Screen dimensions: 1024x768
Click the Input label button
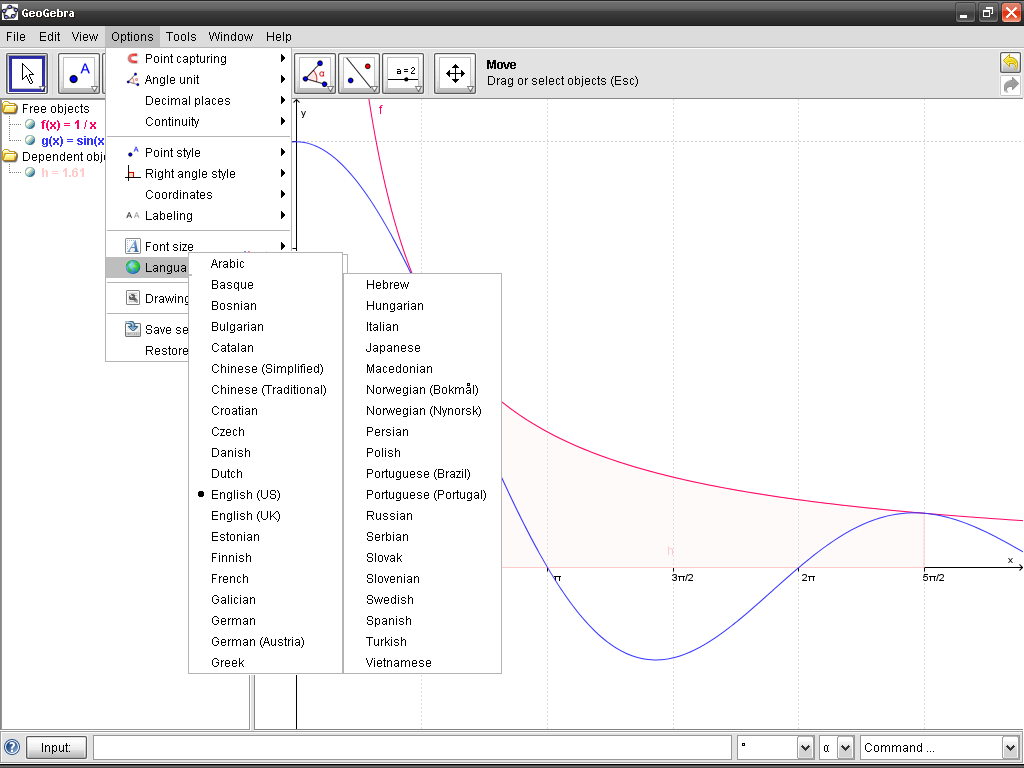(56, 747)
